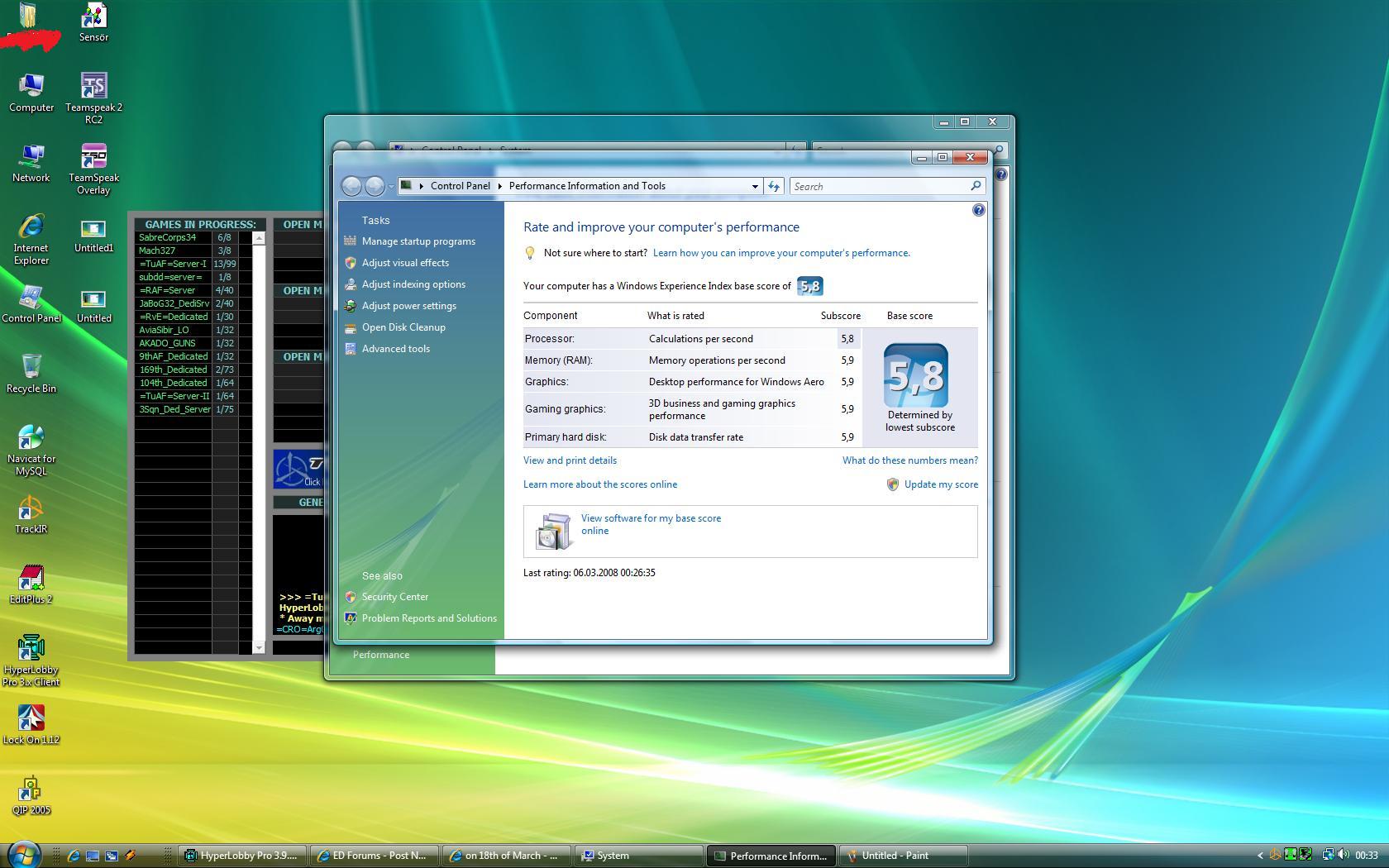Launch Teamspeak 2 RC2 shortcut

(93, 98)
